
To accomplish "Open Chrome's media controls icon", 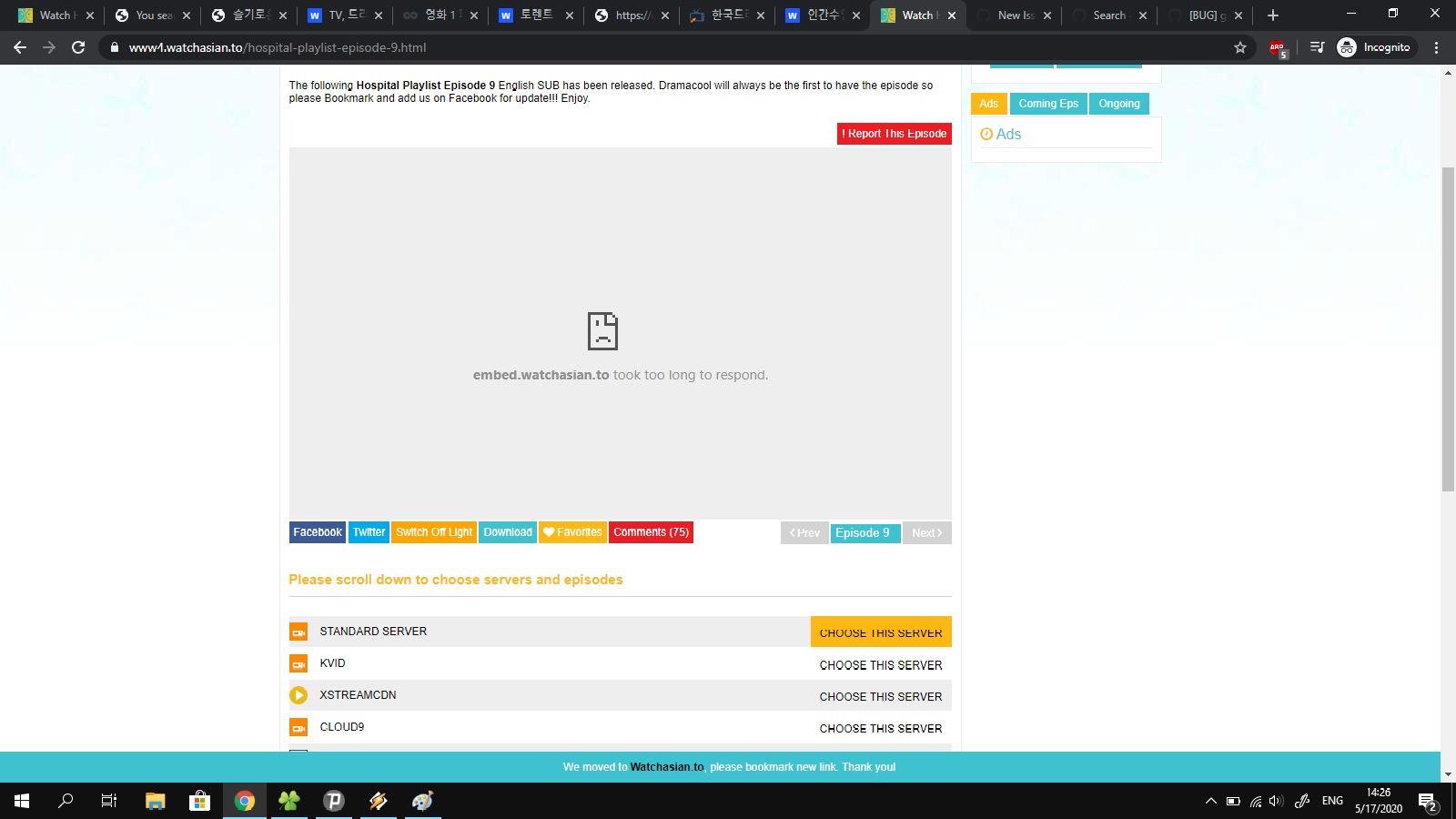I will [1317, 46].
